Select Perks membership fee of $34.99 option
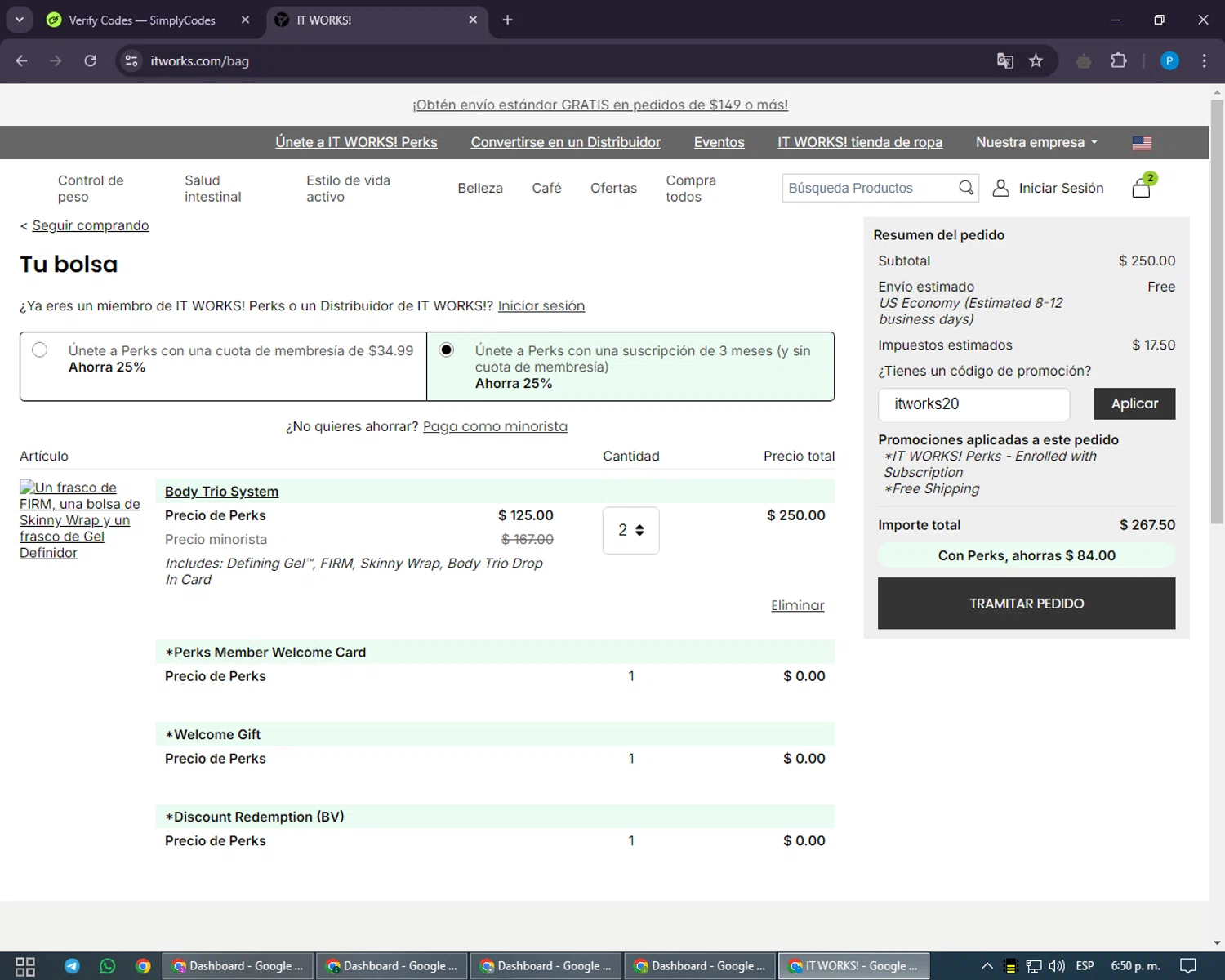 (40, 350)
